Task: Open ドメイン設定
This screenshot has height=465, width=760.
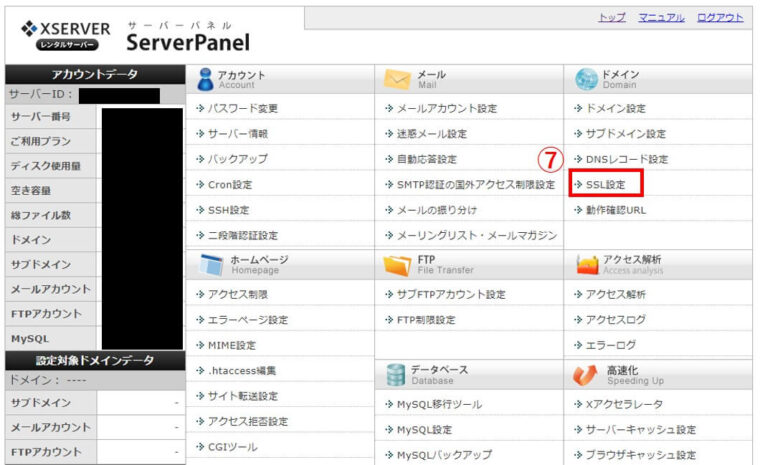Action: pos(616,108)
